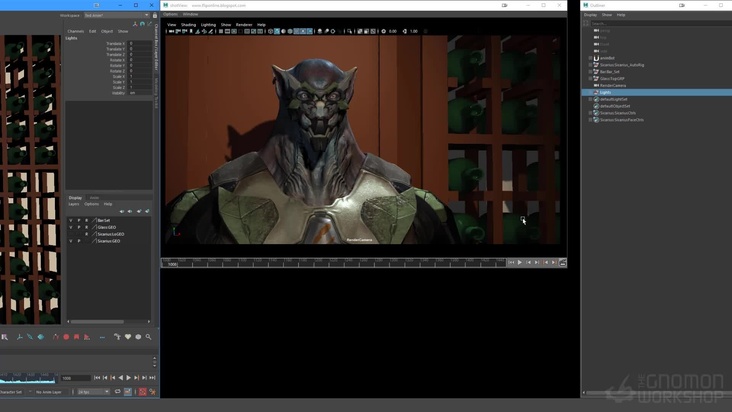The height and width of the screenshot is (412, 732).
Task: Click the search magnifier shelf icon
Action: click(x=149, y=337)
